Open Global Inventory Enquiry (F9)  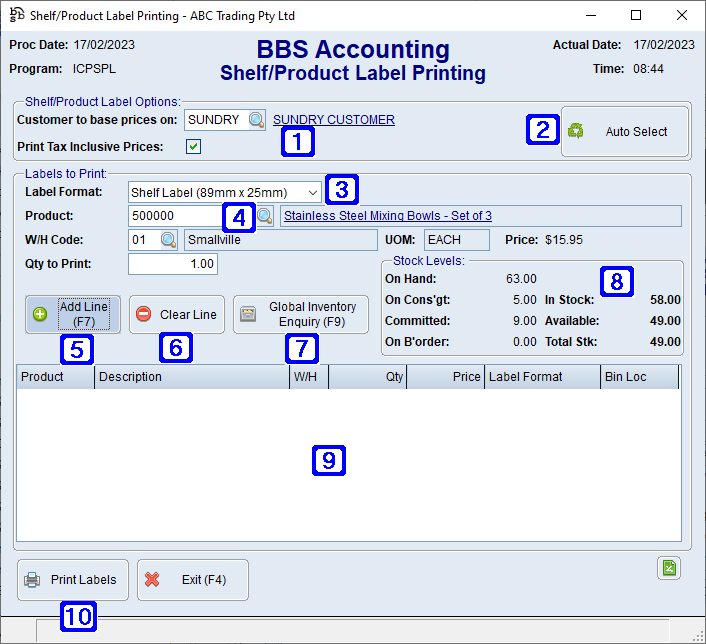(301, 314)
